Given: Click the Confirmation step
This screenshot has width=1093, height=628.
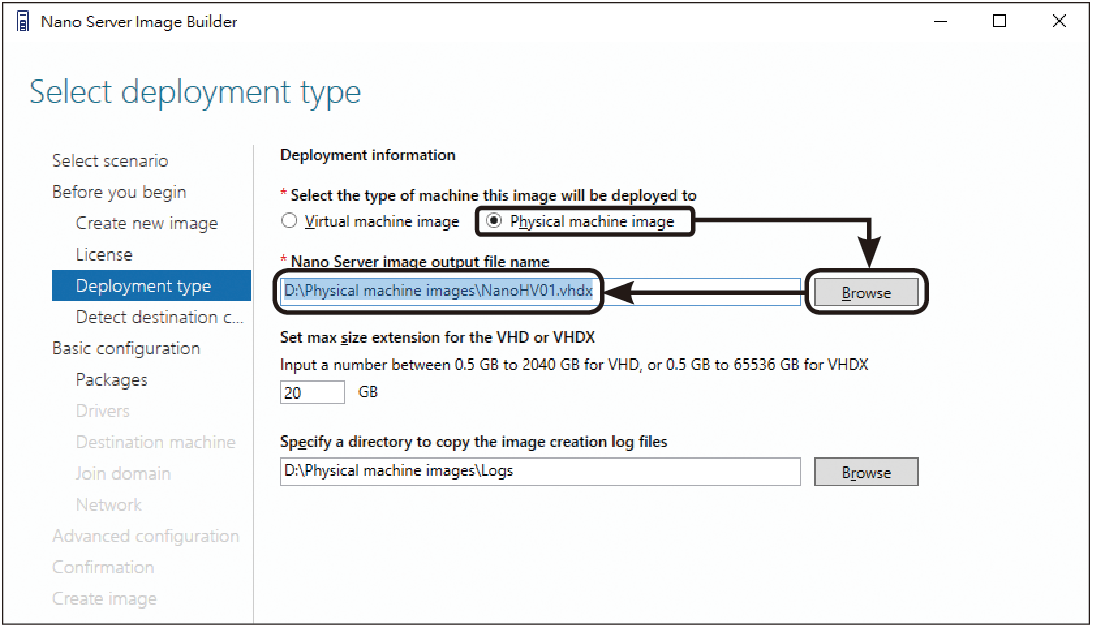Looking at the screenshot, I should pyautogui.click(x=103, y=567).
